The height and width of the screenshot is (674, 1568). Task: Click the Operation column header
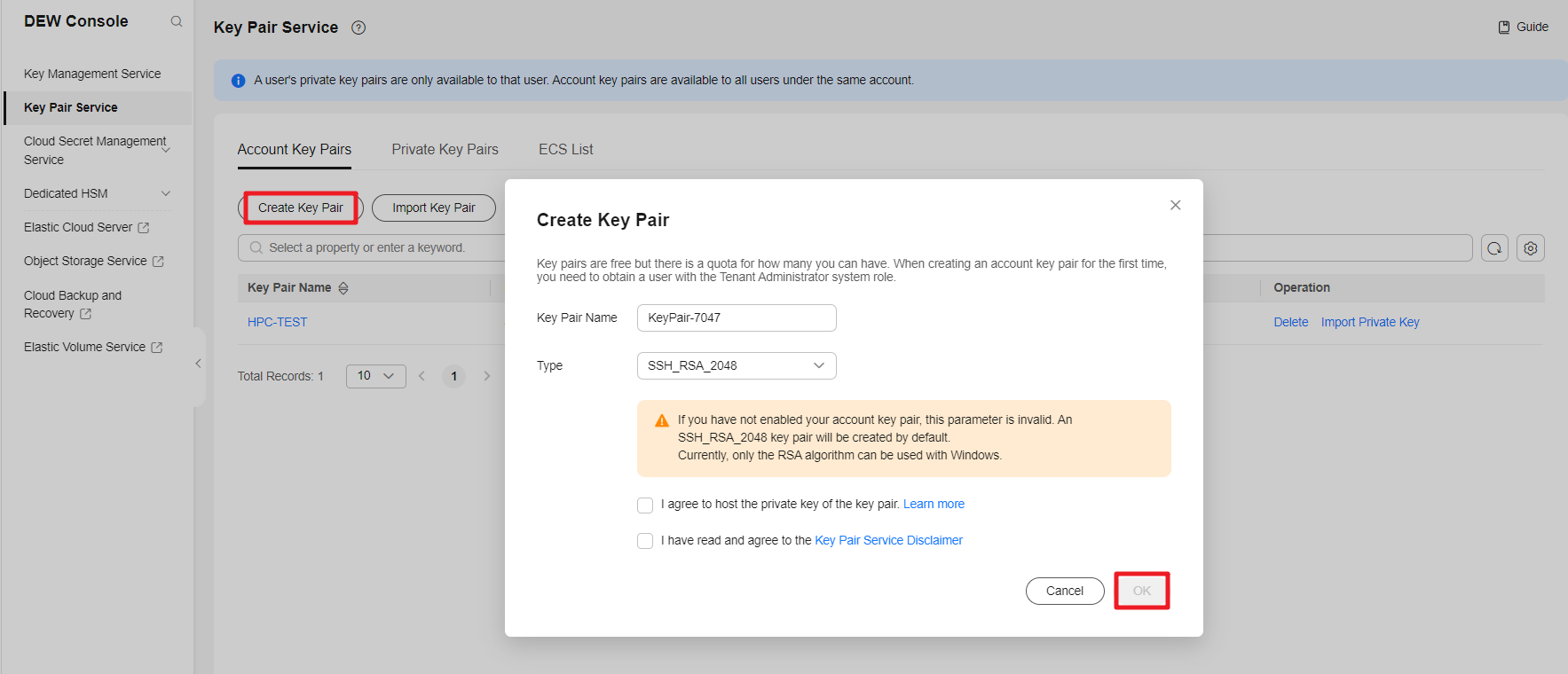click(1302, 287)
